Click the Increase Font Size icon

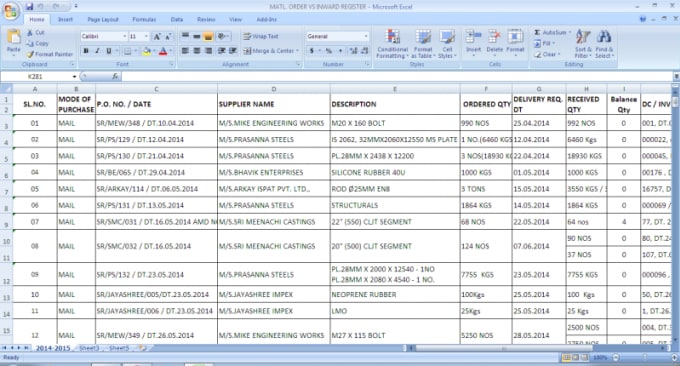157,36
